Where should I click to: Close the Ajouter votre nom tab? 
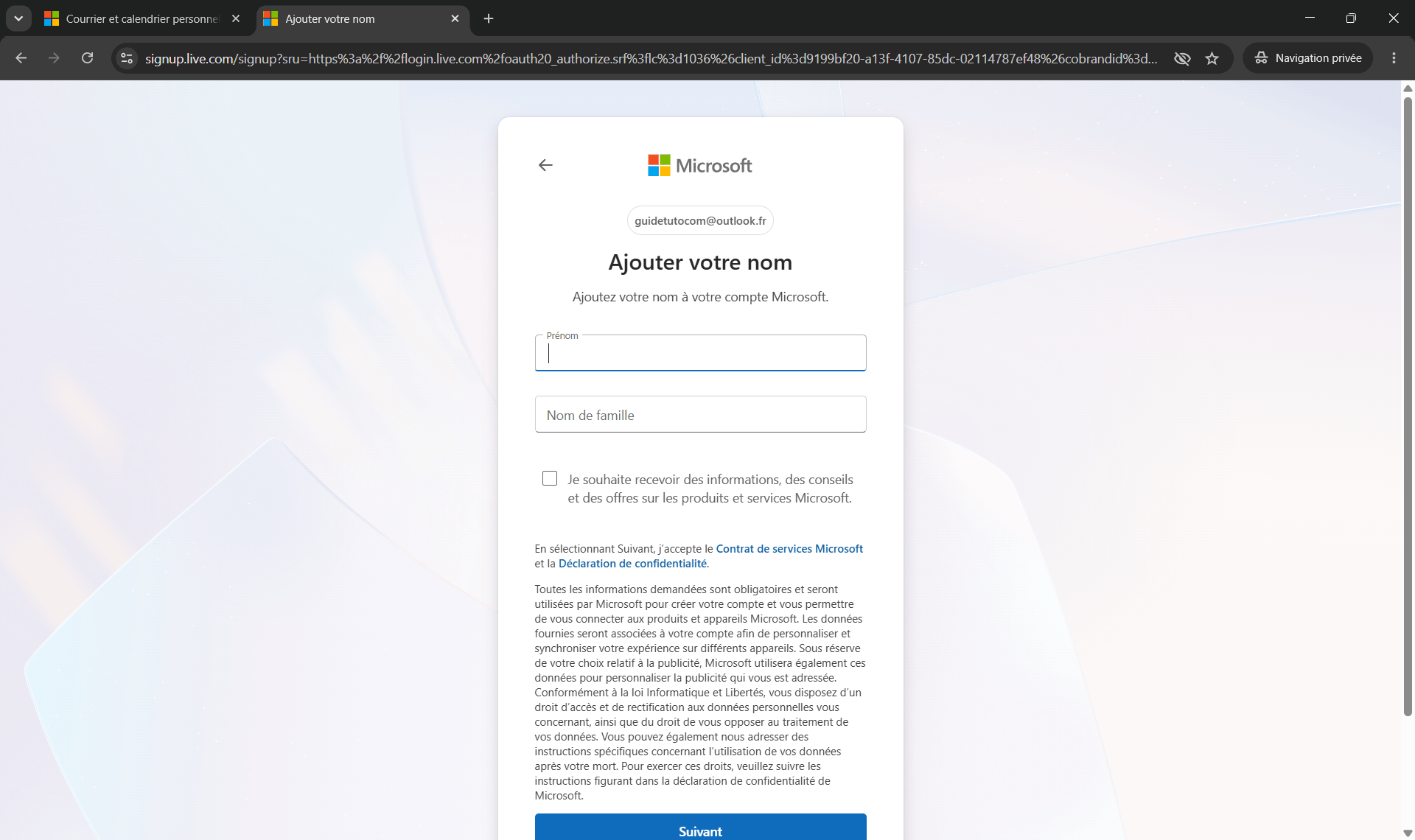pyautogui.click(x=455, y=18)
